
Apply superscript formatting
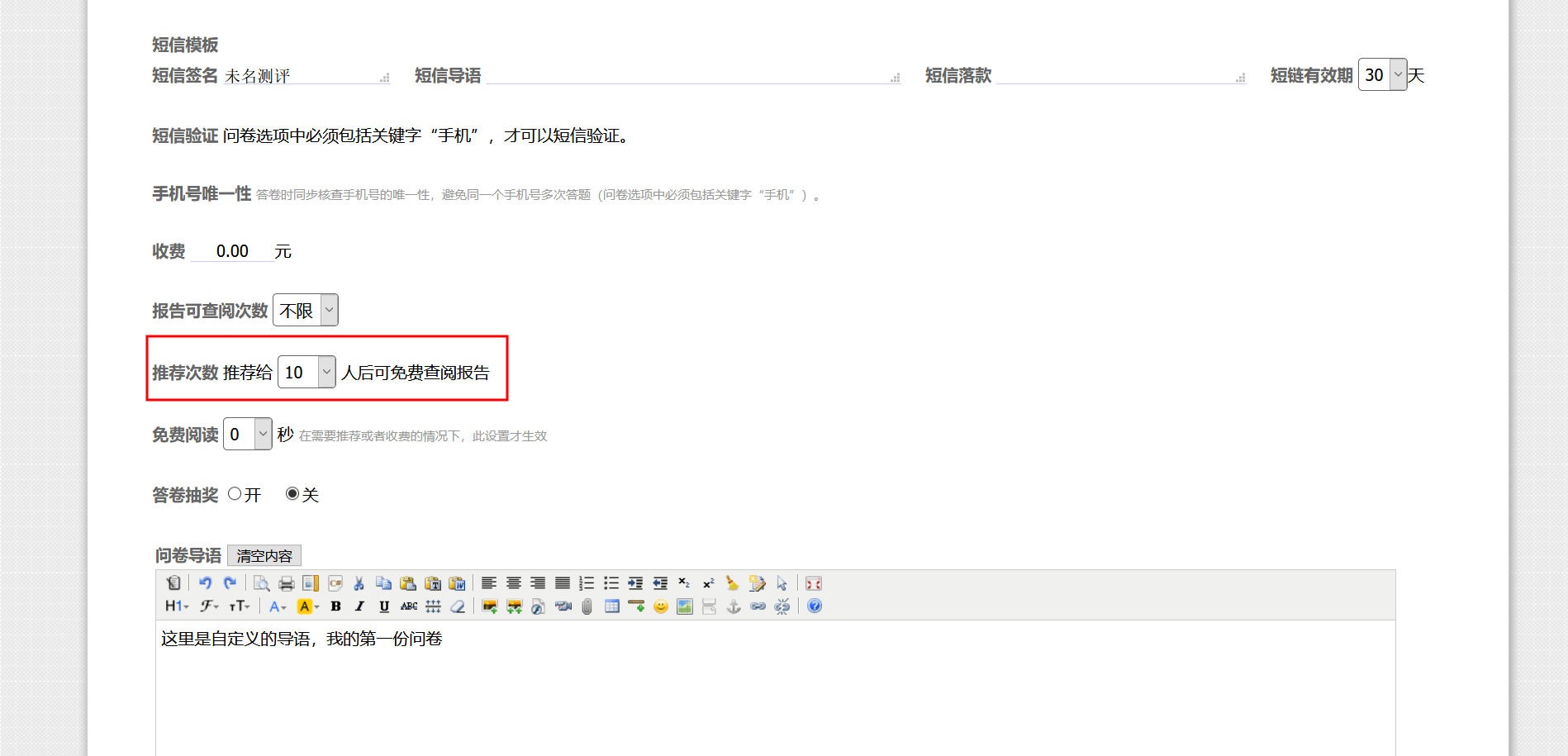(709, 583)
